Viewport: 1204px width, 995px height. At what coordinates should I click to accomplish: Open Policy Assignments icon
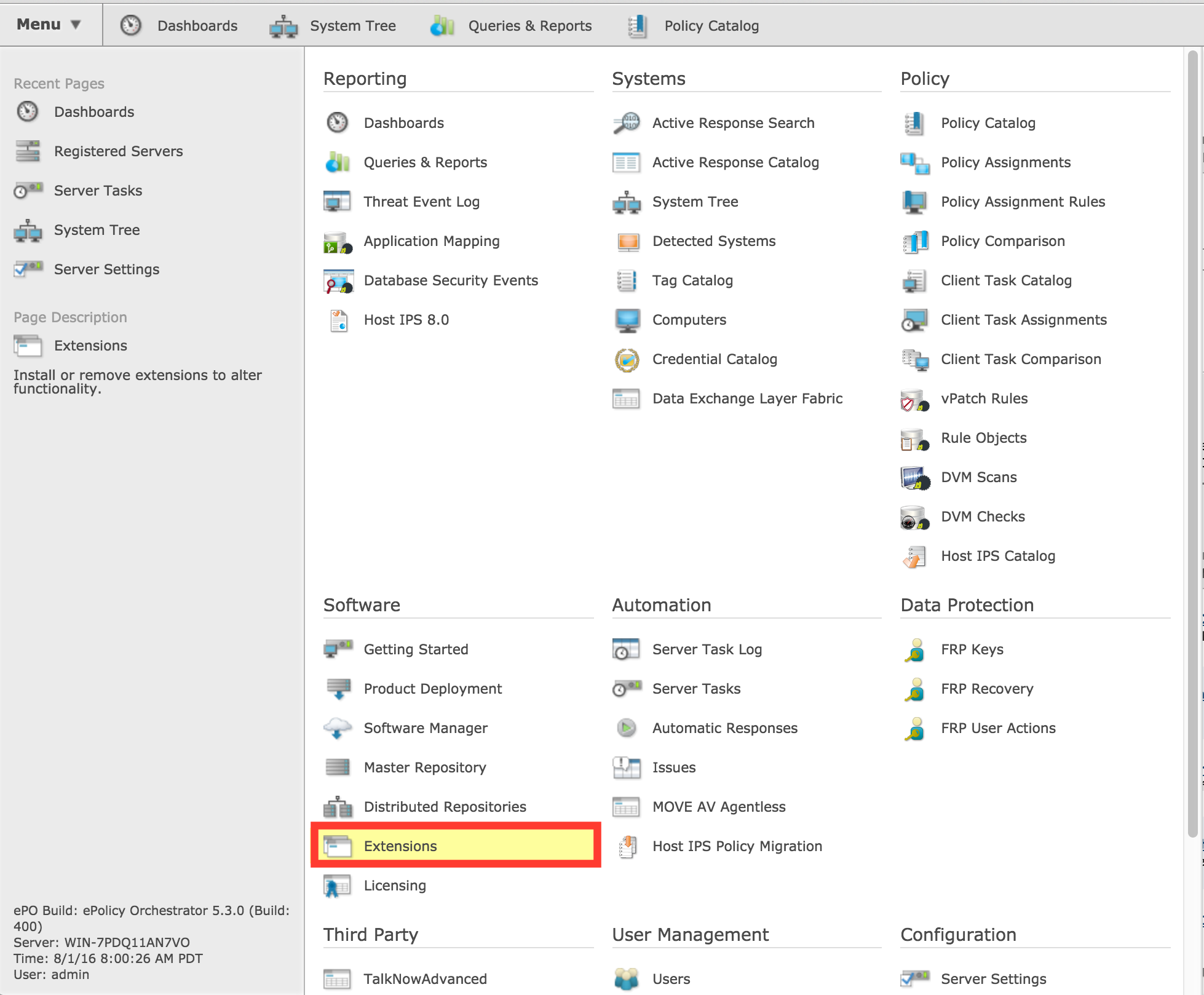[914, 163]
